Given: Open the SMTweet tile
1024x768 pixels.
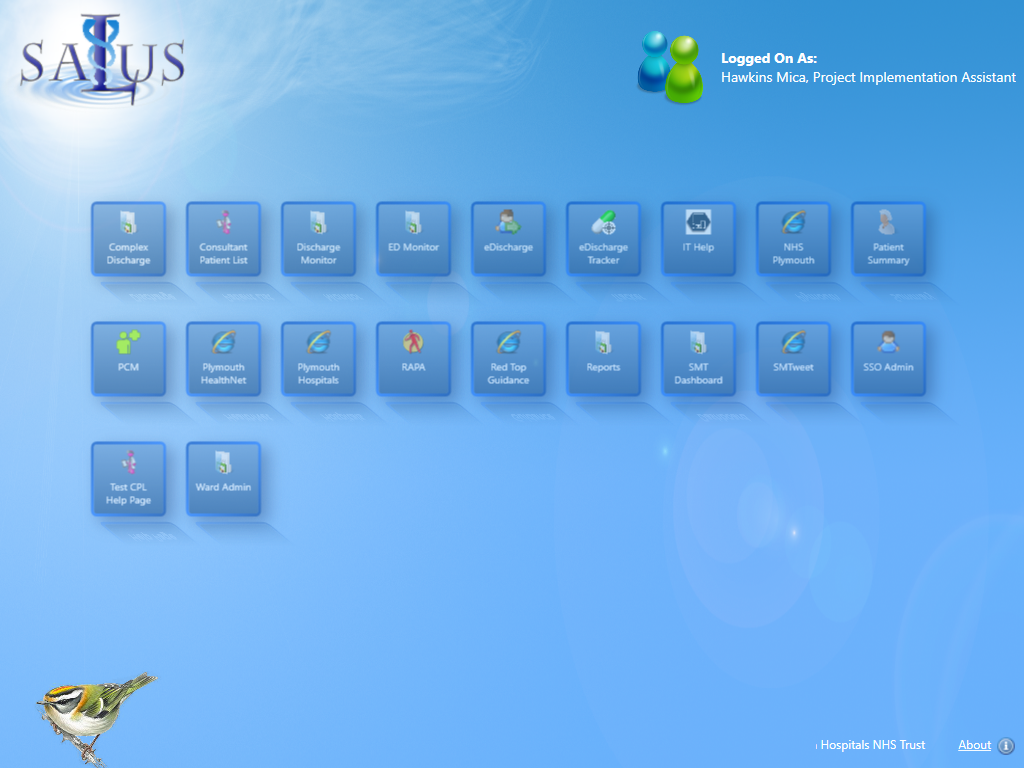Looking at the screenshot, I should (x=793, y=359).
